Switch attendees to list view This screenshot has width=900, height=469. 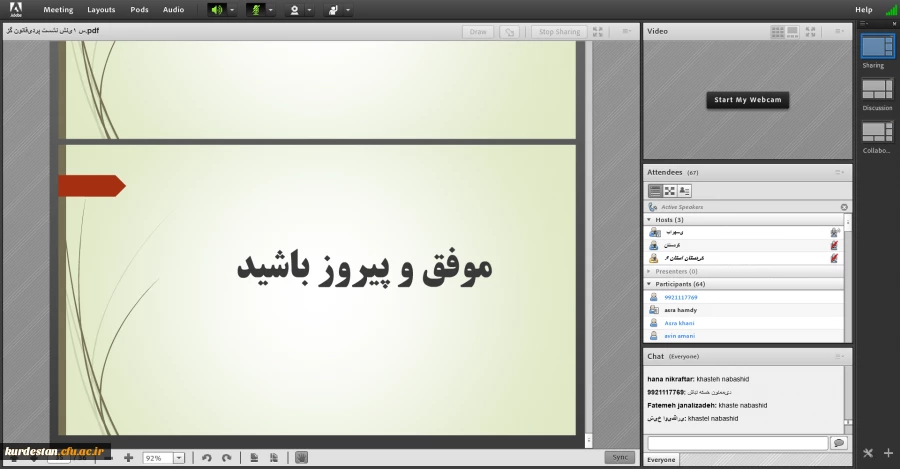pyautogui.click(x=655, y=190)
